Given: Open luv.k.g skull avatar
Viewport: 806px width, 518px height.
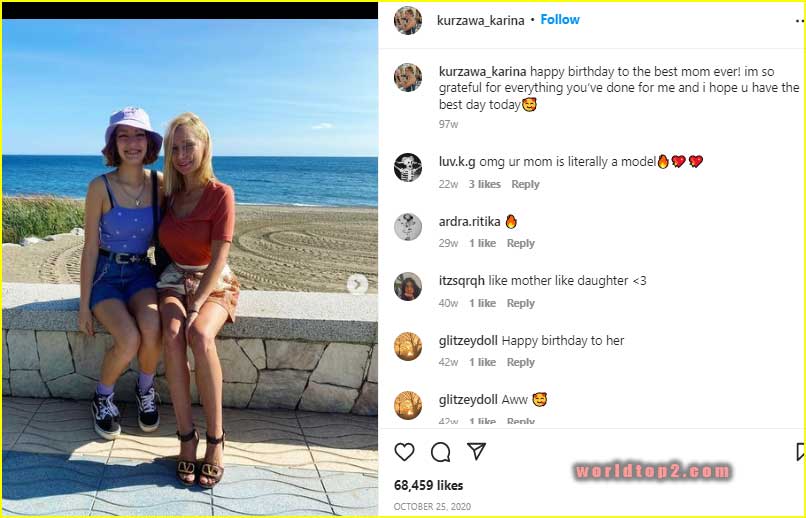Looking at the screenshot, I should [408, 167].
